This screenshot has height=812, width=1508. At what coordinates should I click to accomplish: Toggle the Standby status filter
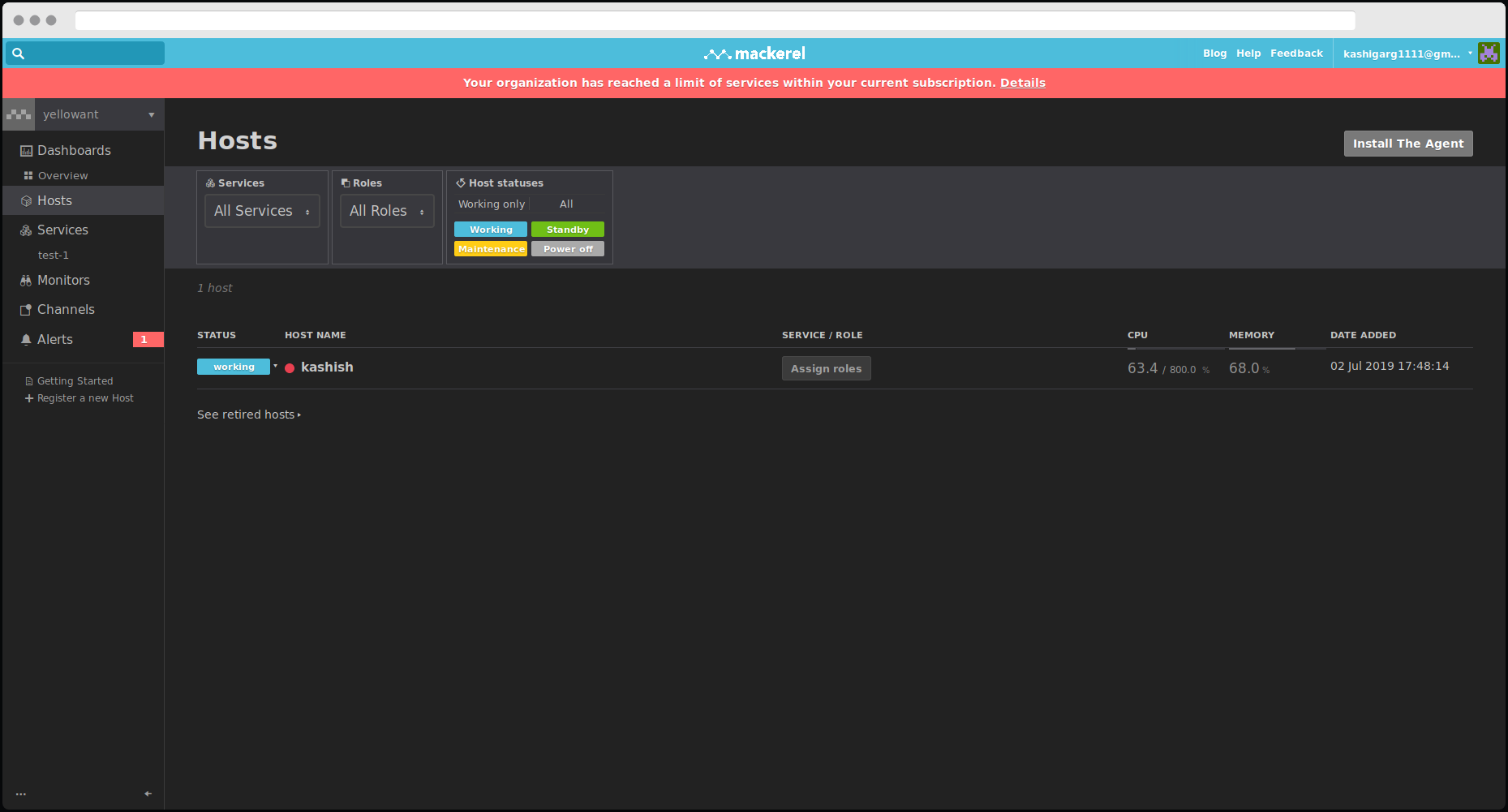click(568, 230)
